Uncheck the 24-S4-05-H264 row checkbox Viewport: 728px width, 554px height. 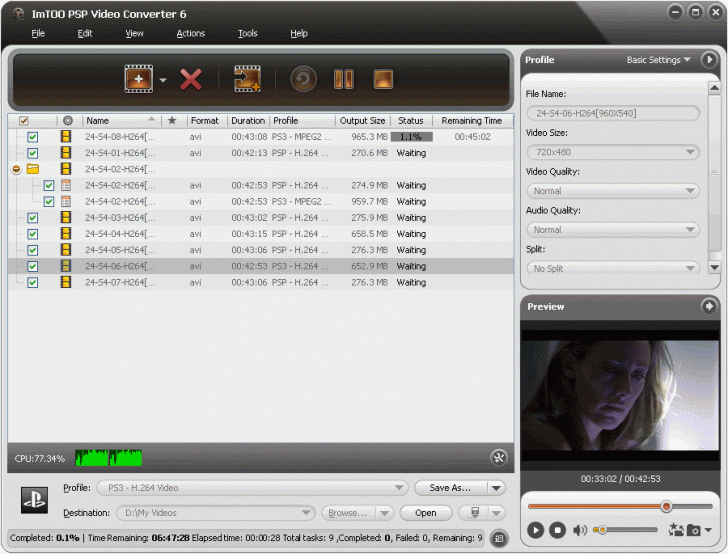point(32,250)
